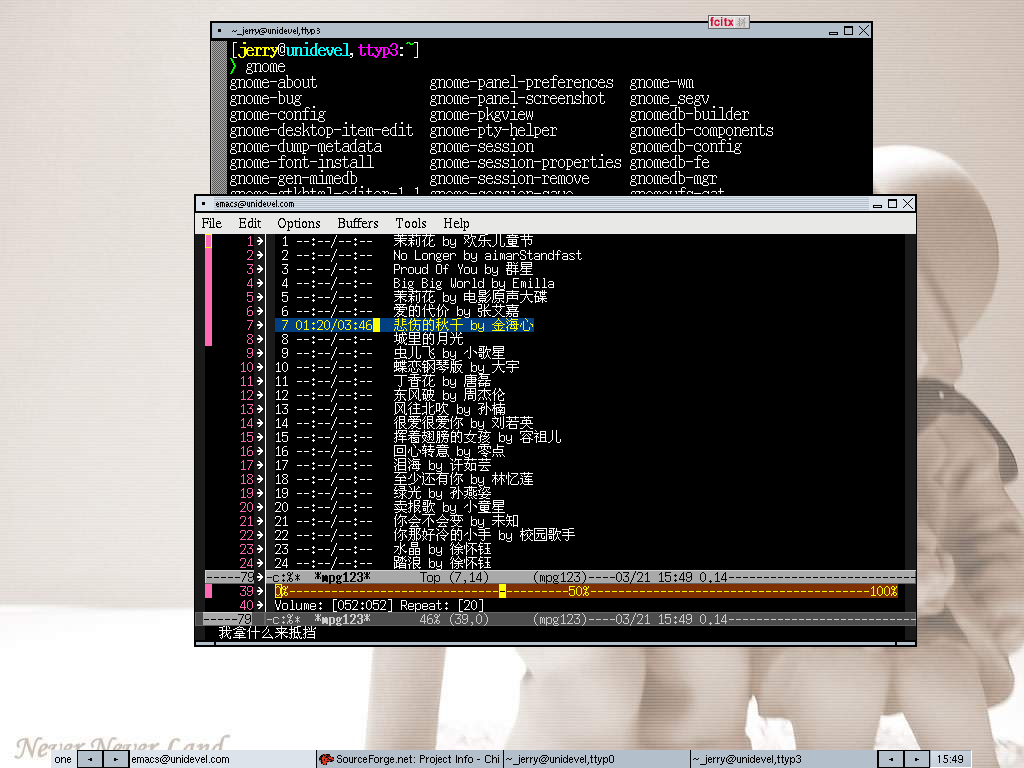Select track '爱的代价 by 张艾嘉'
Image resolution: width=1024 pixels, height=768 pixels.
(456, 312)
